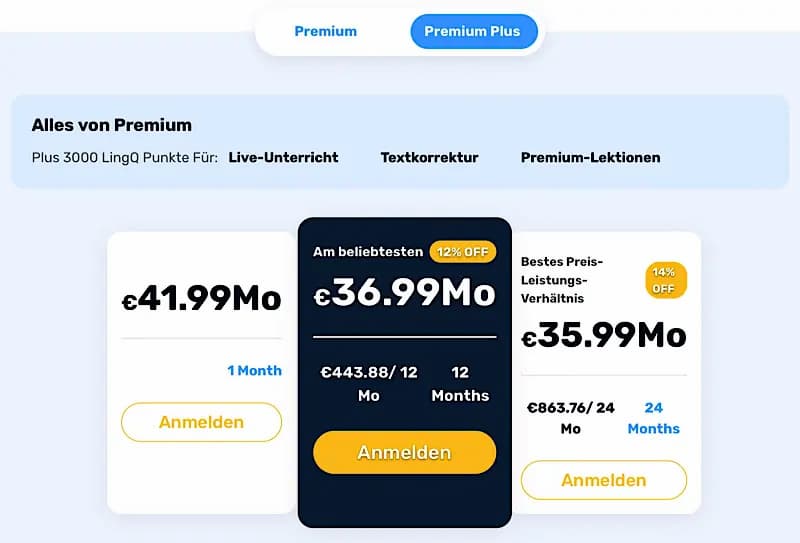This screenshot has width=800, height=543.
Task: Click the Alles von Premium heading
Action: [x=111, y=125]
